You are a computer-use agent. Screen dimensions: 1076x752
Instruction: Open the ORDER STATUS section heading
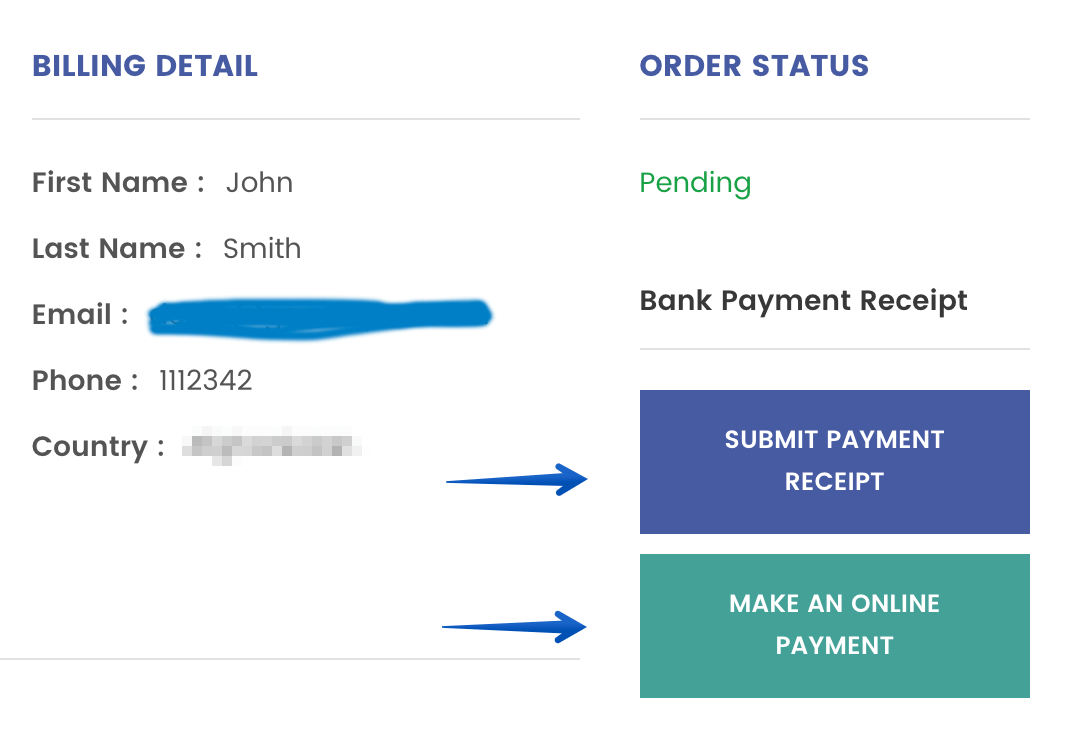(x=753, y=66)
